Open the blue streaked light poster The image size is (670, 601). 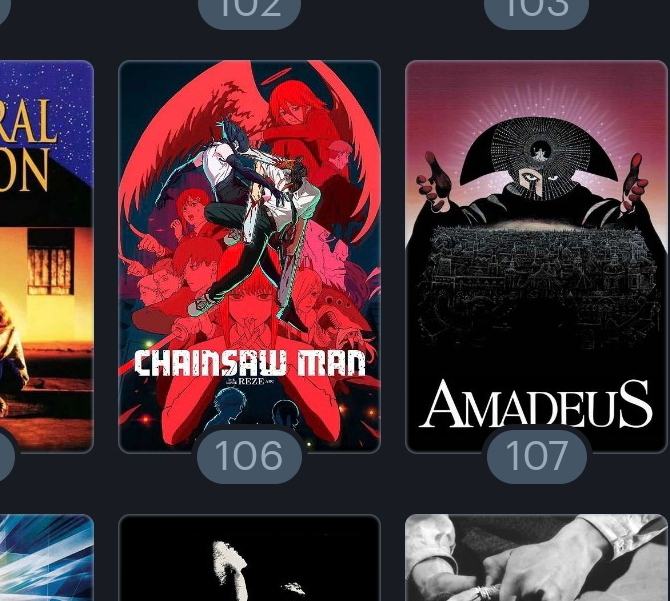coord(46,558)
